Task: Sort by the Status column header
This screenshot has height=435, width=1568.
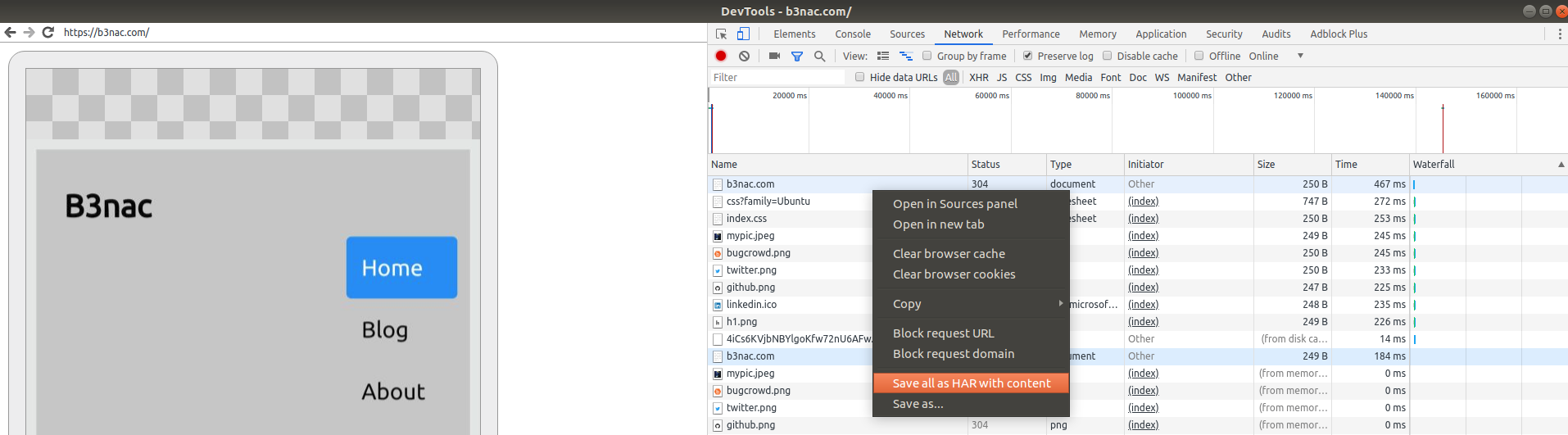Action: (x=1006, y=165)
